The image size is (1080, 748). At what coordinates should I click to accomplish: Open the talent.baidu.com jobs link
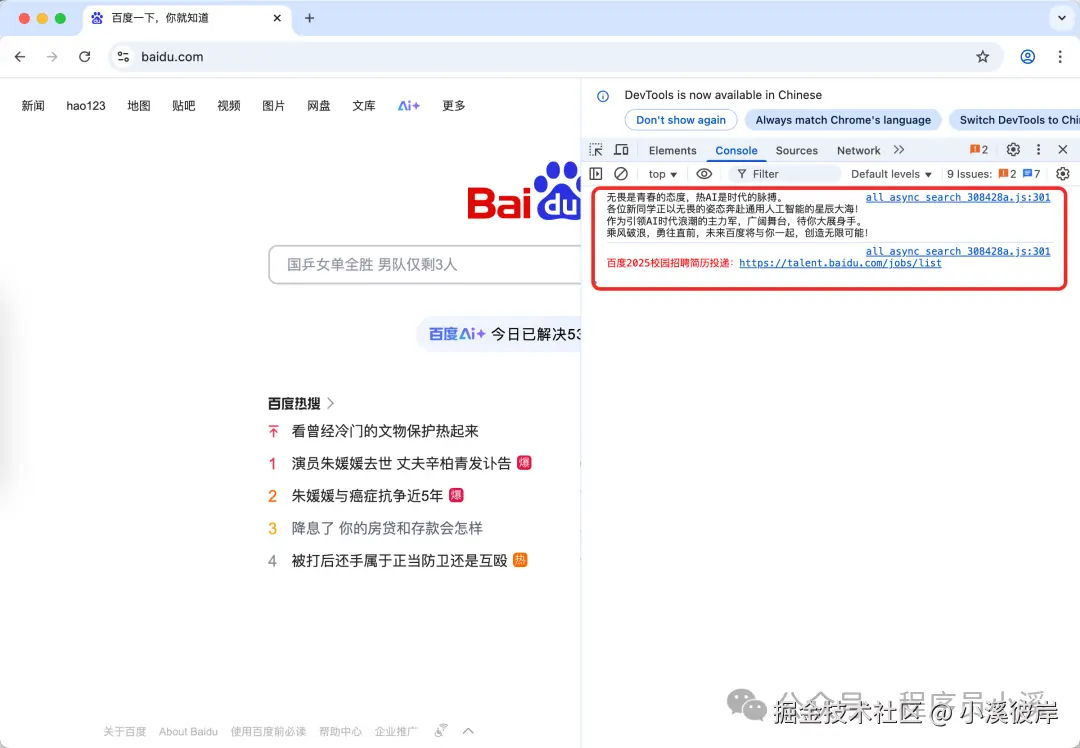pyautogui.click(x=840, y=263)
